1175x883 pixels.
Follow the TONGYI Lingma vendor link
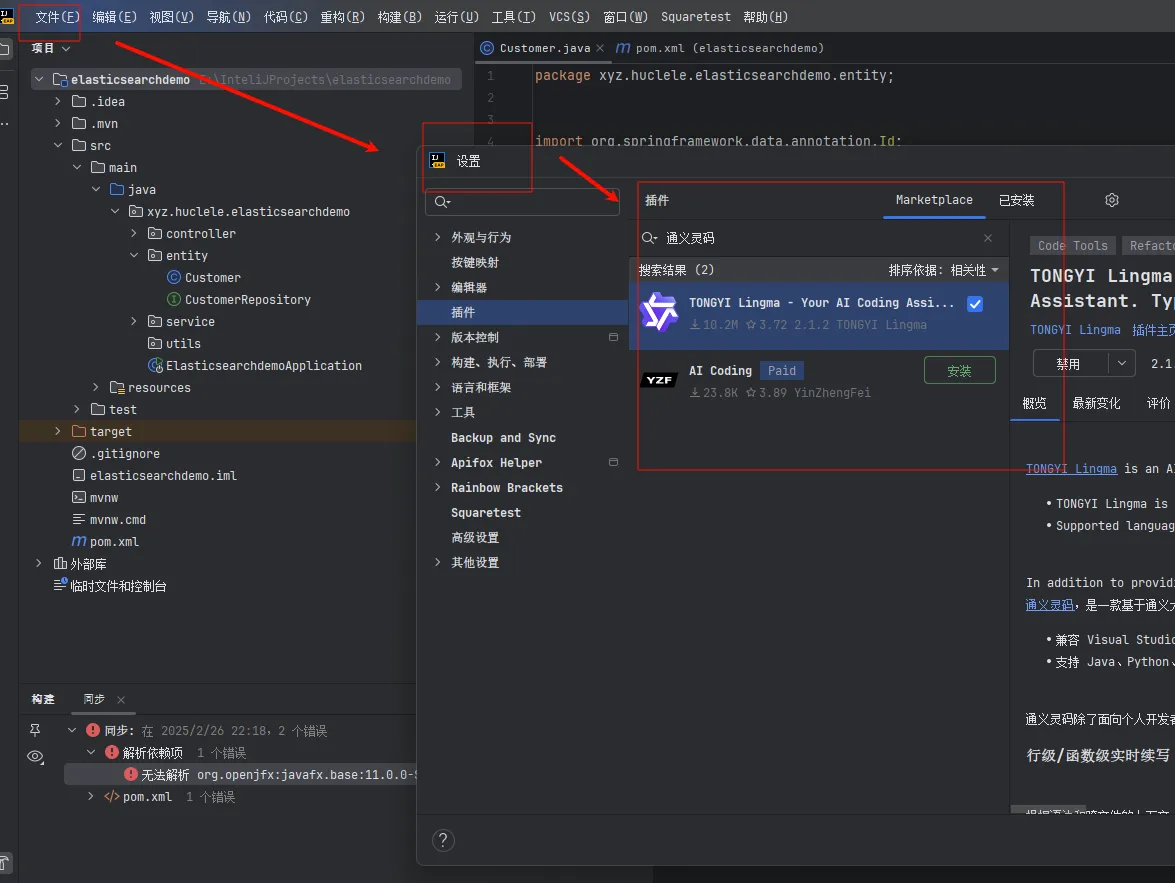pos(1075,330)
